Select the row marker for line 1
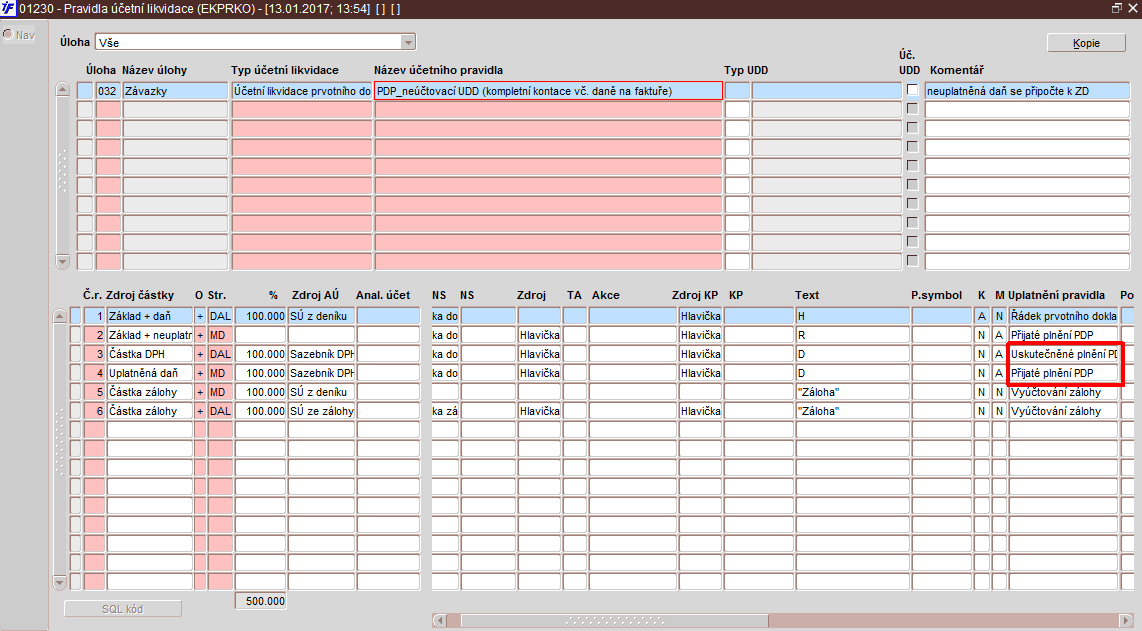 click(x=76, y=316)
